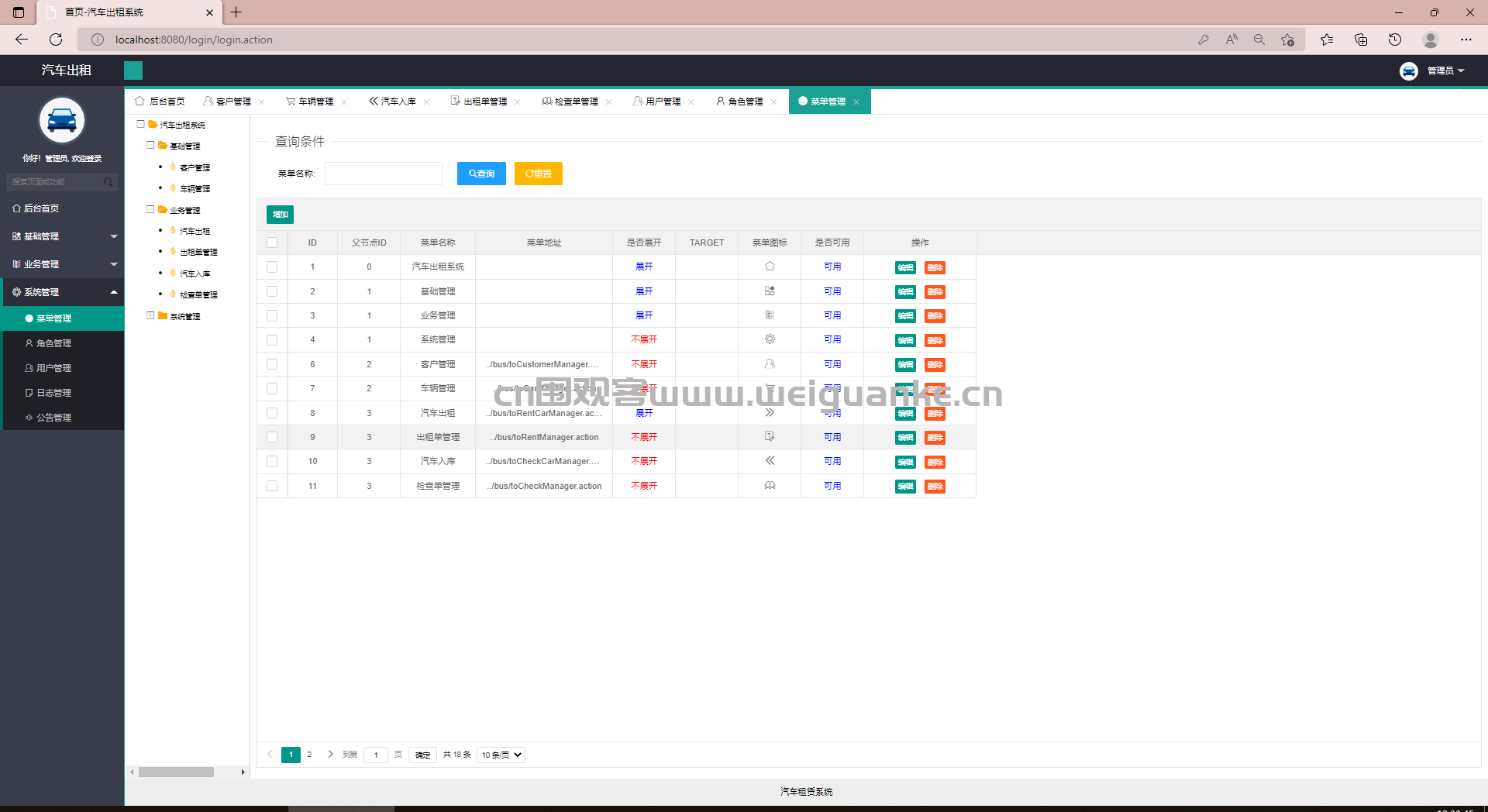Click the blue 查询 search button
This screenshot has width=1488, height=812.
[481, 174]
